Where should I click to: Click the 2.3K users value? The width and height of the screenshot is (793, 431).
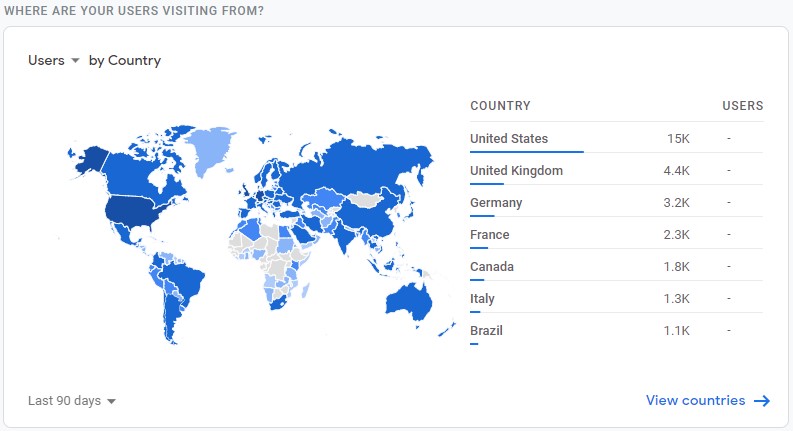tap(677, 234)
